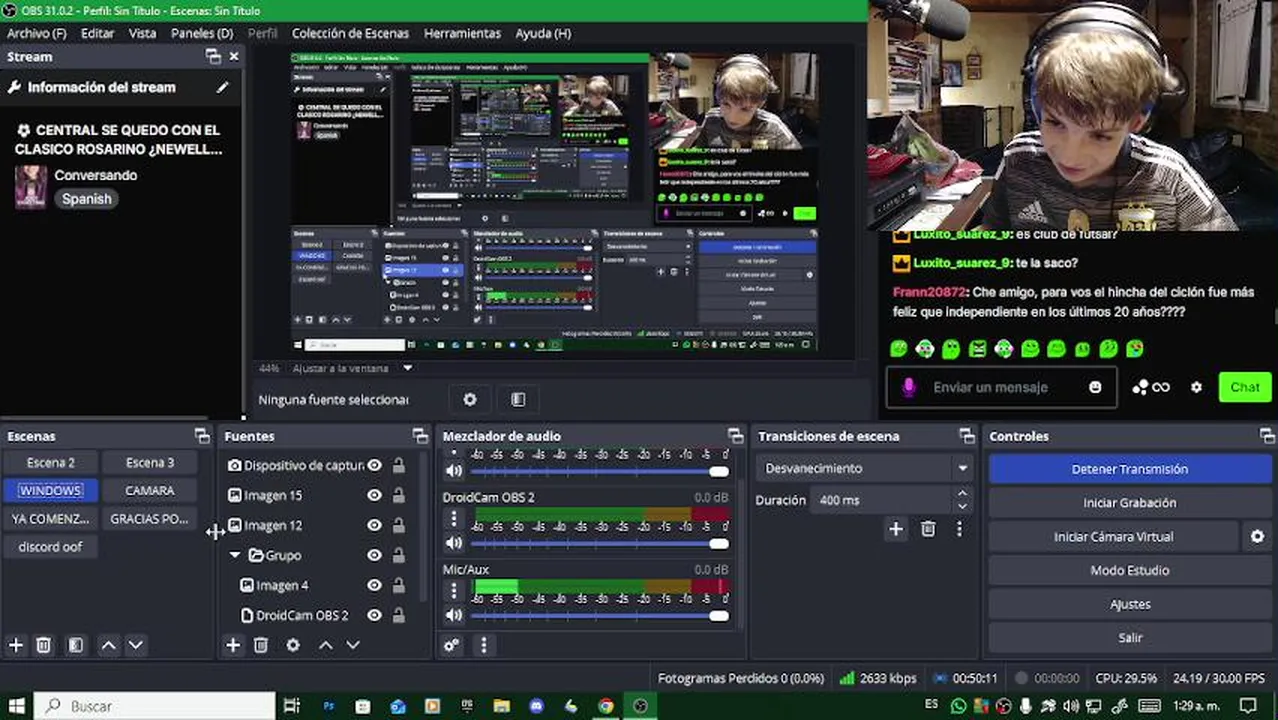
Task: Start recording with Iniciar Grabación
Action: click(1130, 503)
